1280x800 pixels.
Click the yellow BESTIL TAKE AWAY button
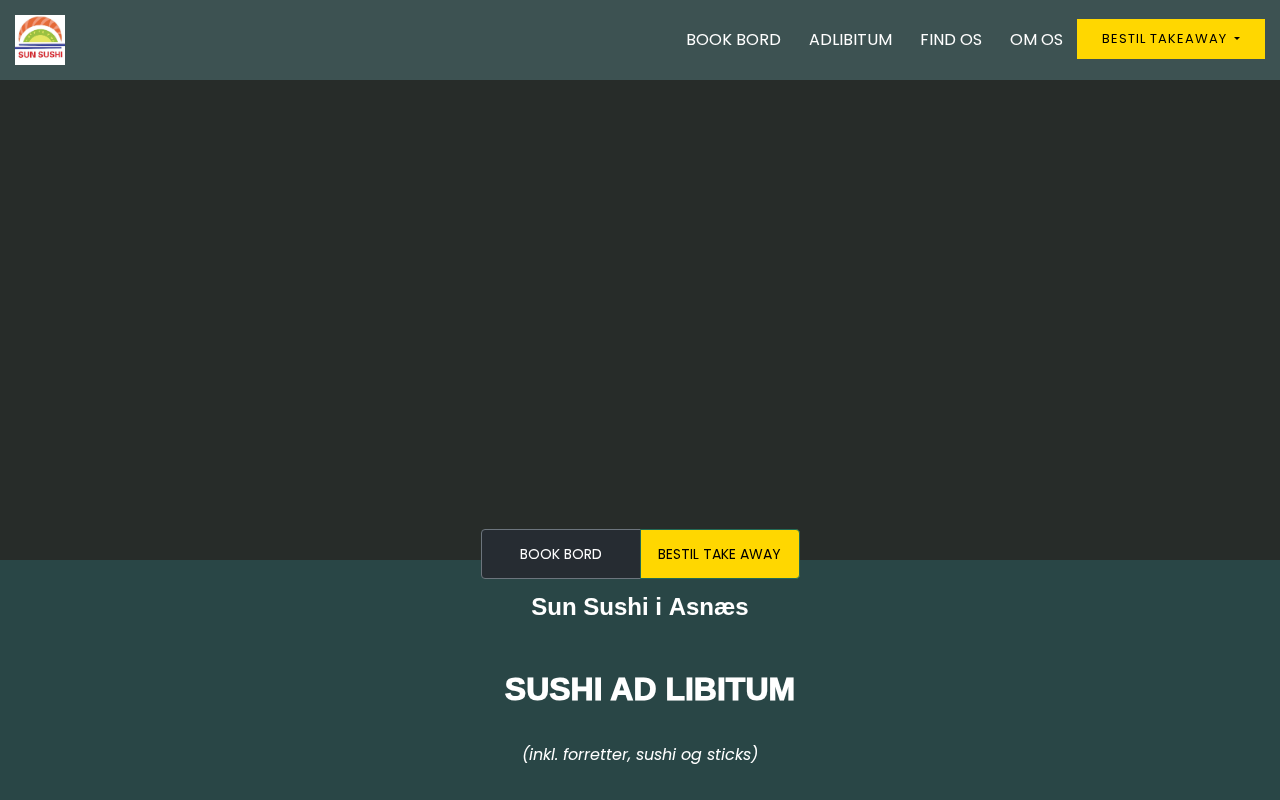point(720,554)
